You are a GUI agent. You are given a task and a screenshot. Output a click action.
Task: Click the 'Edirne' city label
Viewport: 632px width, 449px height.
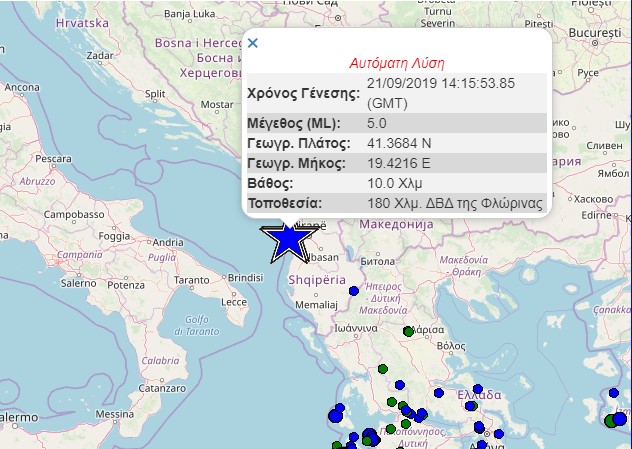click(596, 215)
